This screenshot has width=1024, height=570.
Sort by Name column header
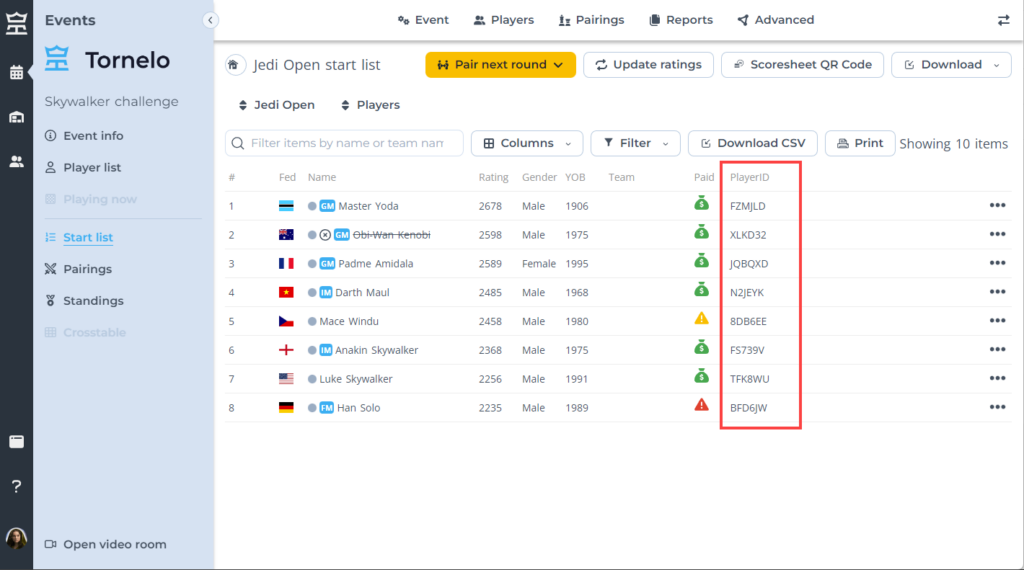[x=322, y=178]
